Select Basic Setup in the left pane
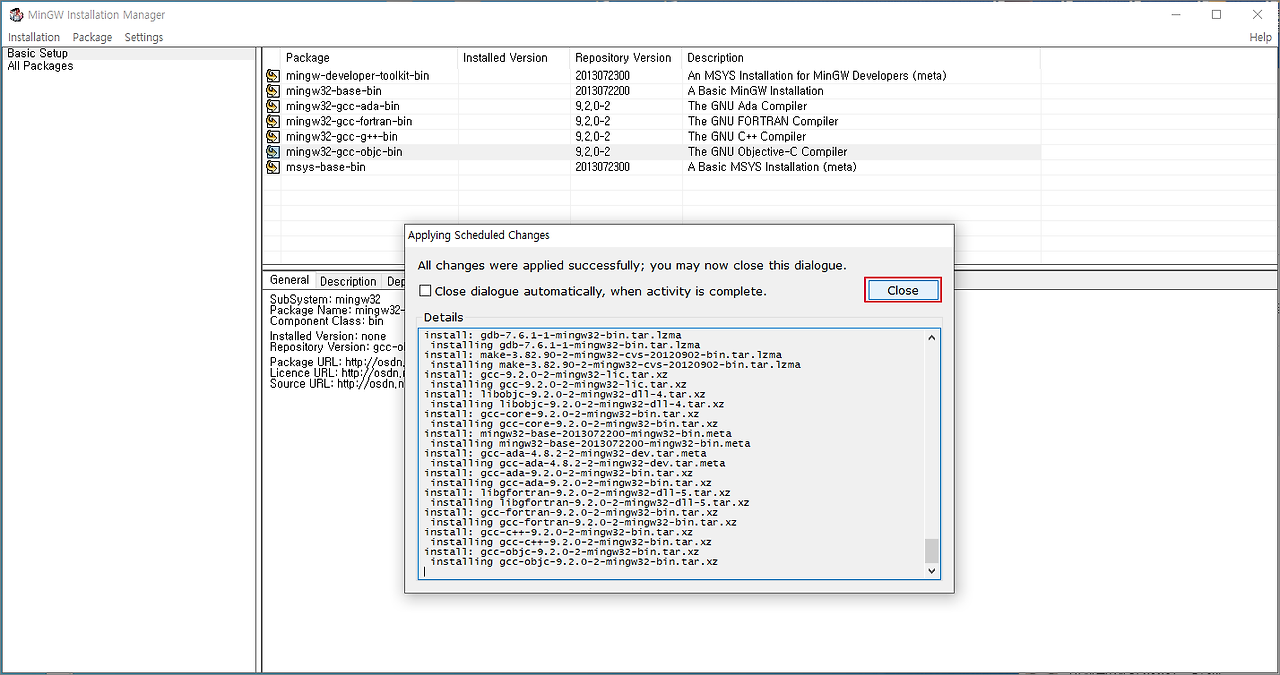Screen dimensions: 1280x675 [x=38, y=53]
